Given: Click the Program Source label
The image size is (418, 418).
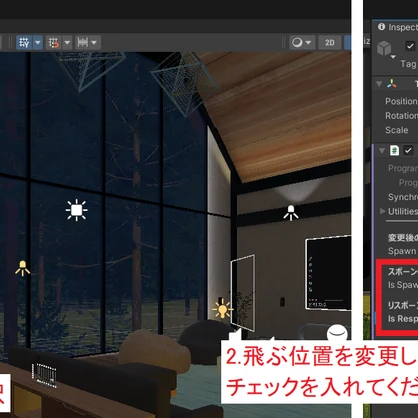Looking at the screenshot, I should [x=403, y=168].
